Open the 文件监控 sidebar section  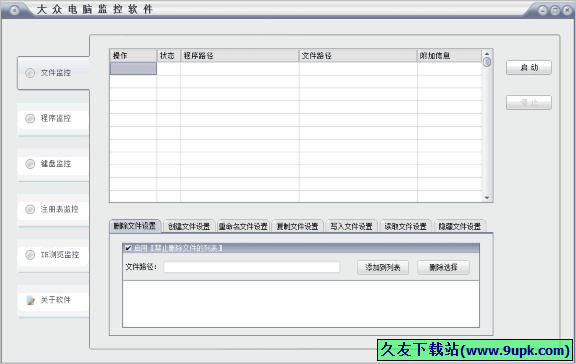(53, 73)
